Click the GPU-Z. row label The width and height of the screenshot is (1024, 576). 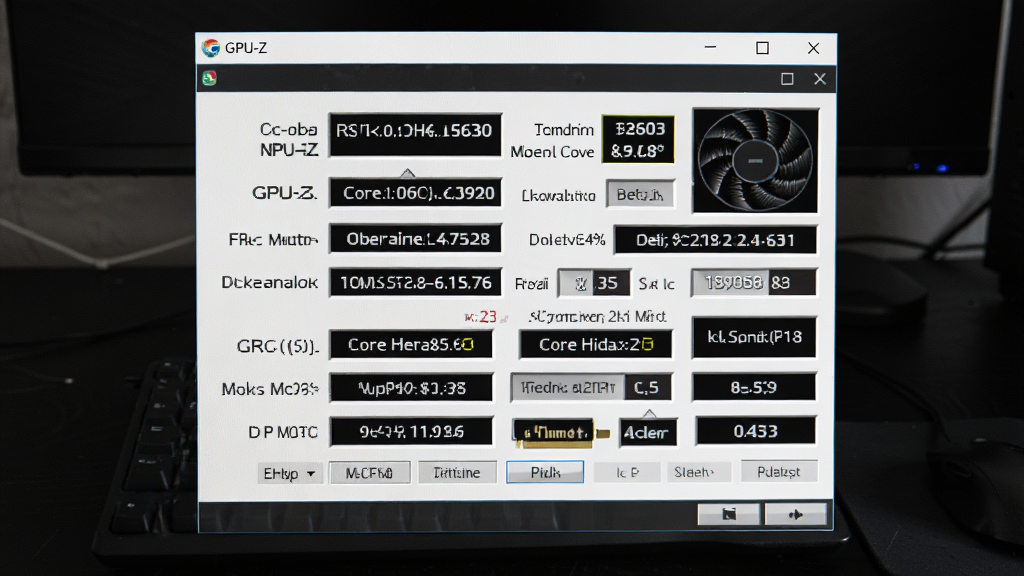pyautogui.click(x=285, y=193)
